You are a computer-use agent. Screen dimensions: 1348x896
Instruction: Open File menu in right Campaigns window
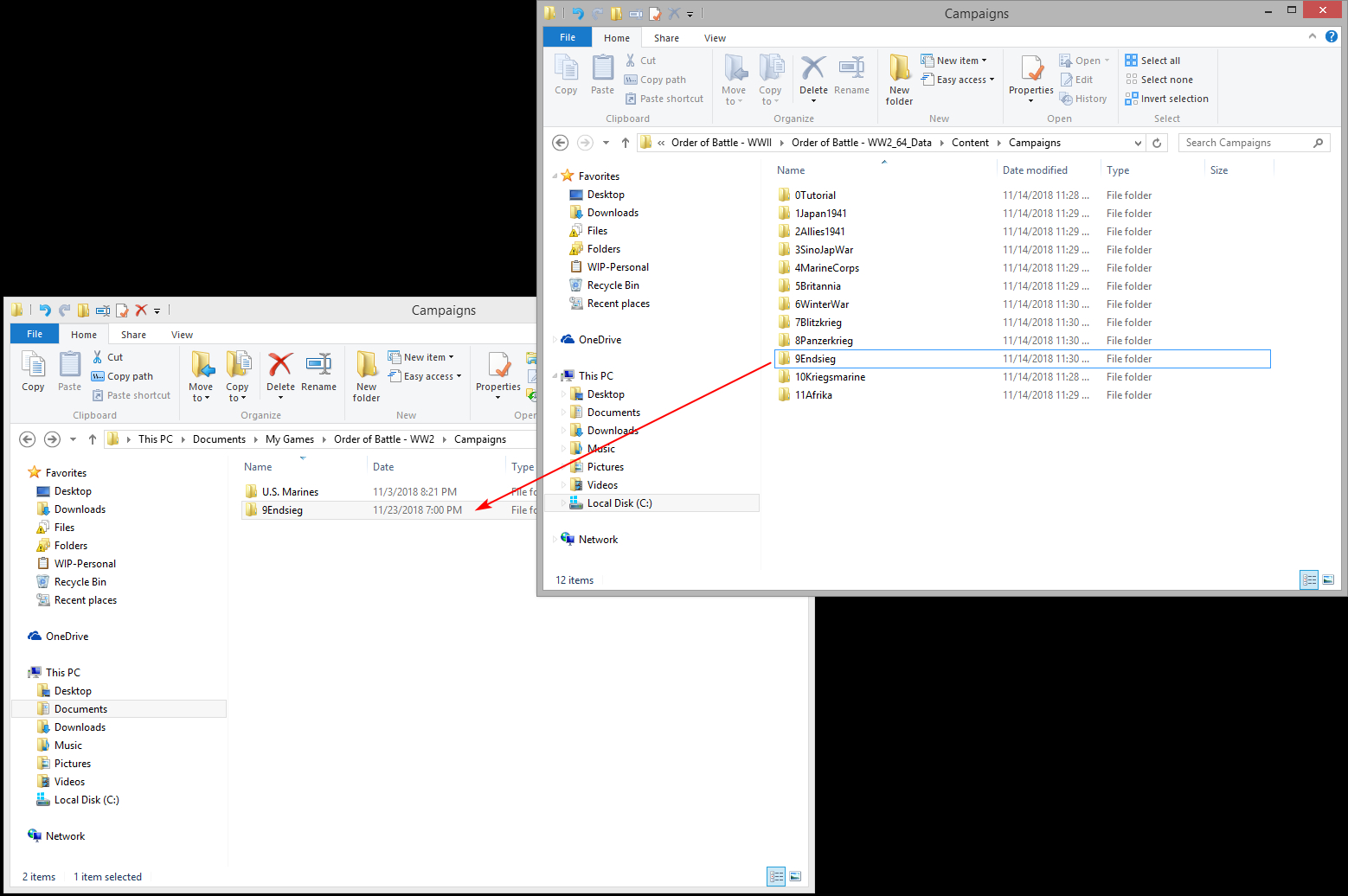coord(568,37)
